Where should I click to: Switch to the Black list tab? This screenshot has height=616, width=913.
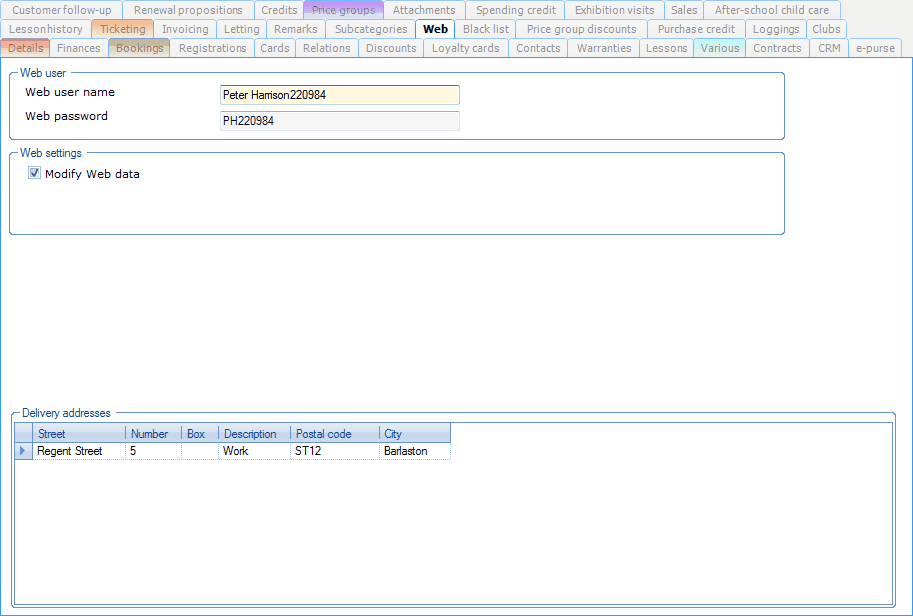click(485, 29)
